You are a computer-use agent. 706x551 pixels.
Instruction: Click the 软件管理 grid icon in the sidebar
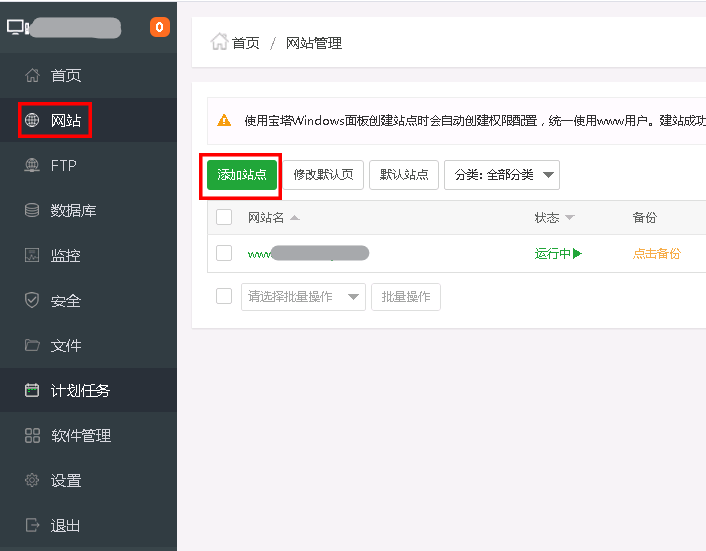[x=32, y=435]
